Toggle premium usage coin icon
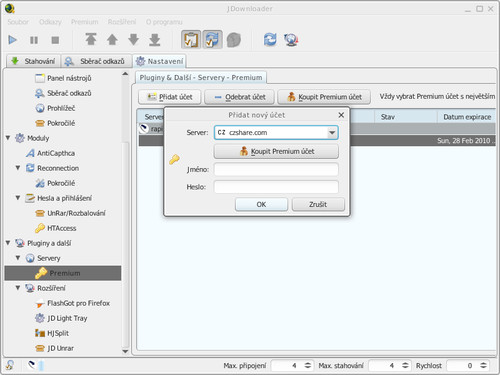The image size is (500, 375). click(x=234, y=40)
